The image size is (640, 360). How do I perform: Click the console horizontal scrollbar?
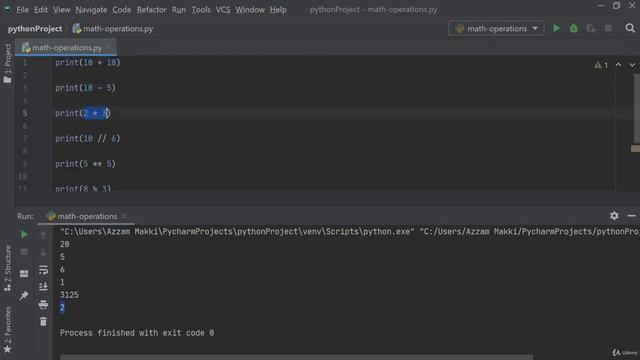pos(296,357)
